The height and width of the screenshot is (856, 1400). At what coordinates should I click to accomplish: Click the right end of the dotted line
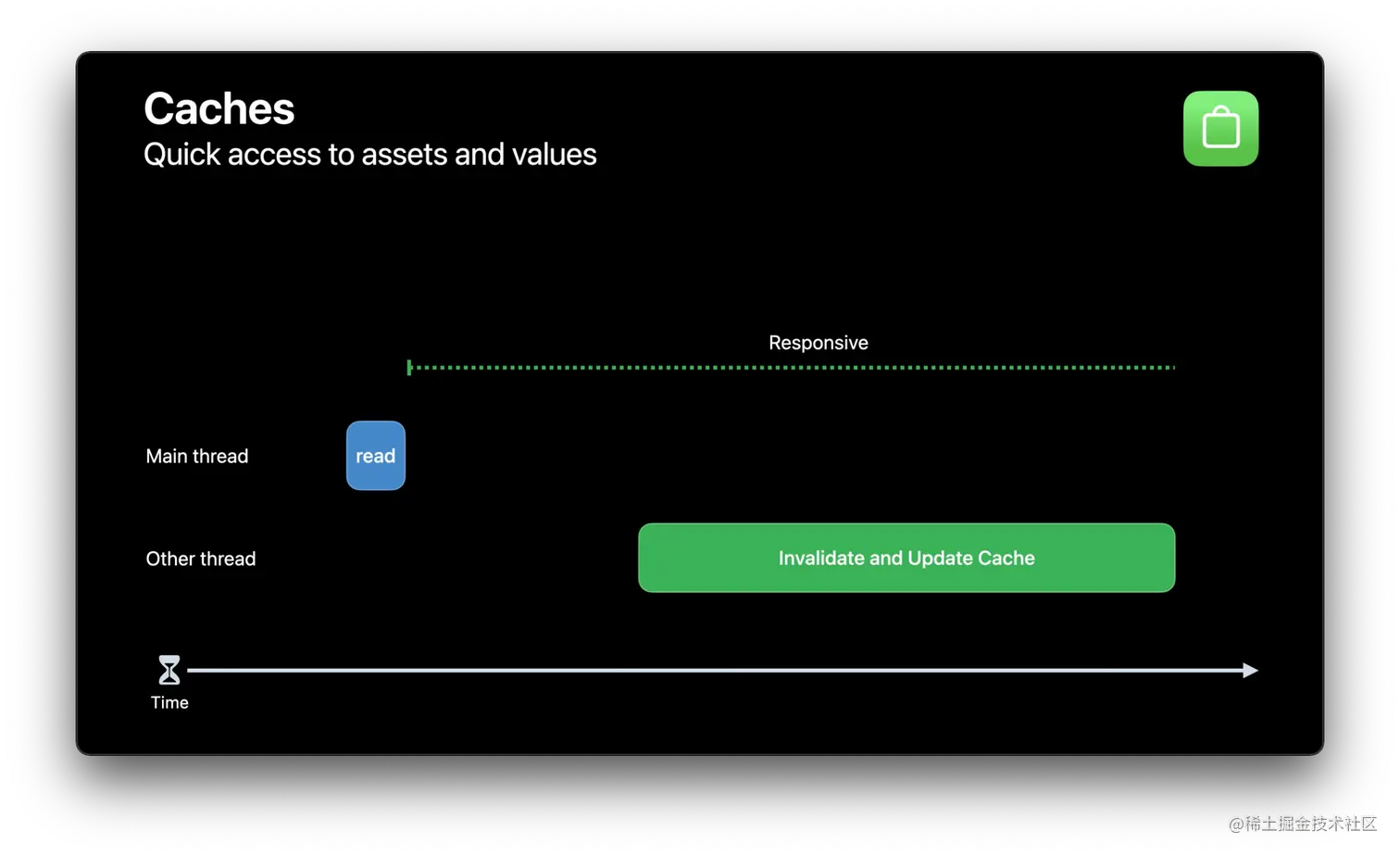point(1172,368)
